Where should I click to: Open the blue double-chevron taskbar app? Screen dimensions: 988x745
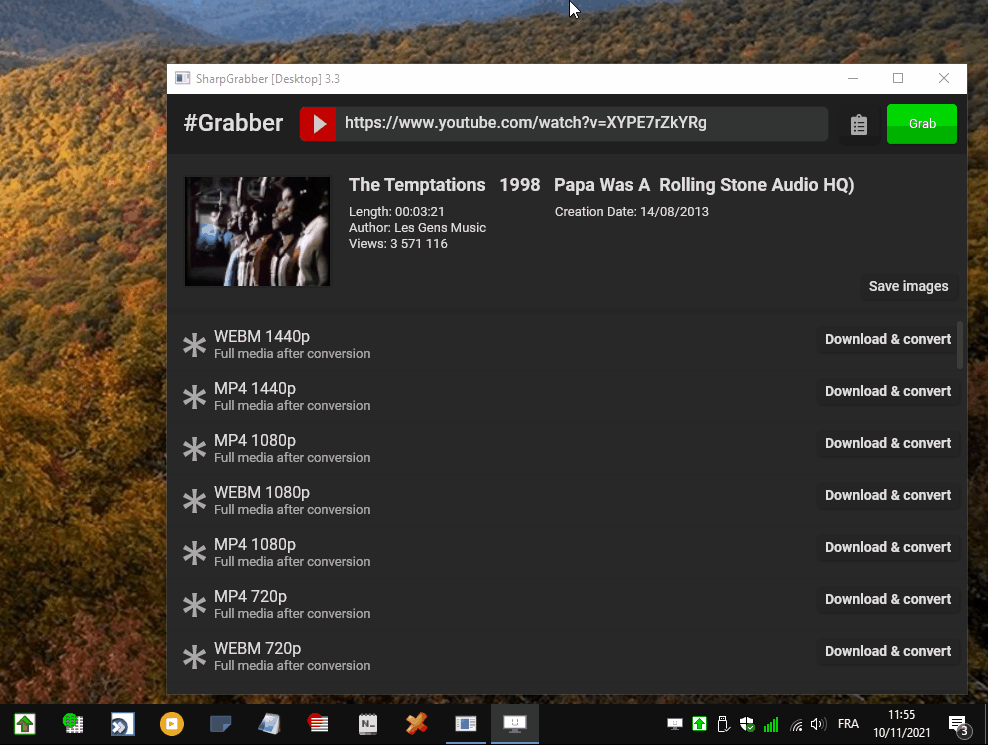[122, 724]
